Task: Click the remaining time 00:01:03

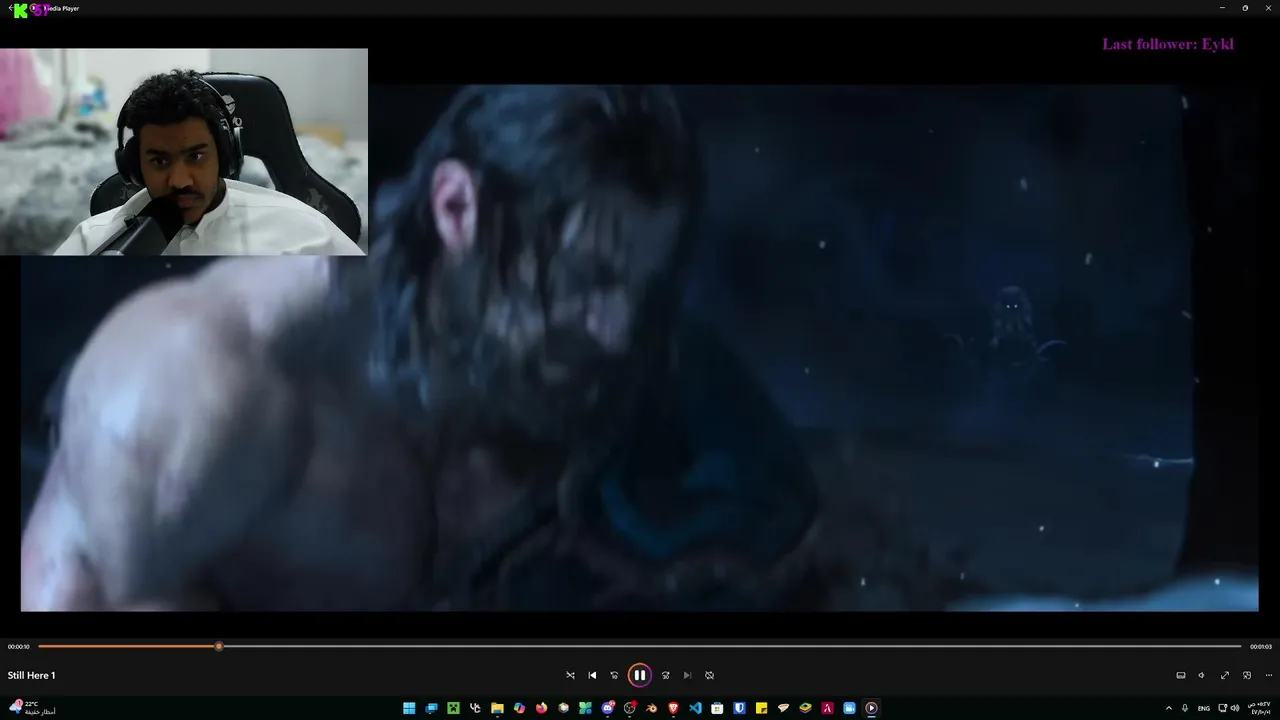Action: [x=1261, y=647]
